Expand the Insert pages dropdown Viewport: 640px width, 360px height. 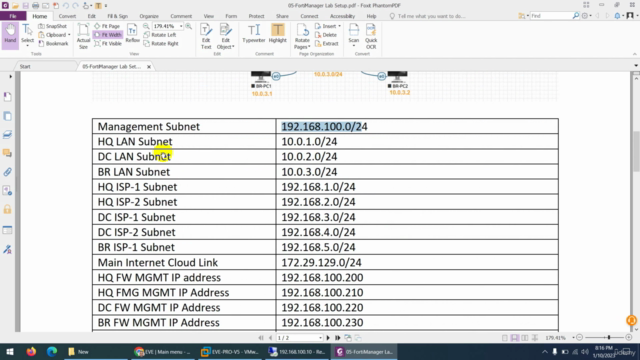point(339,26)
